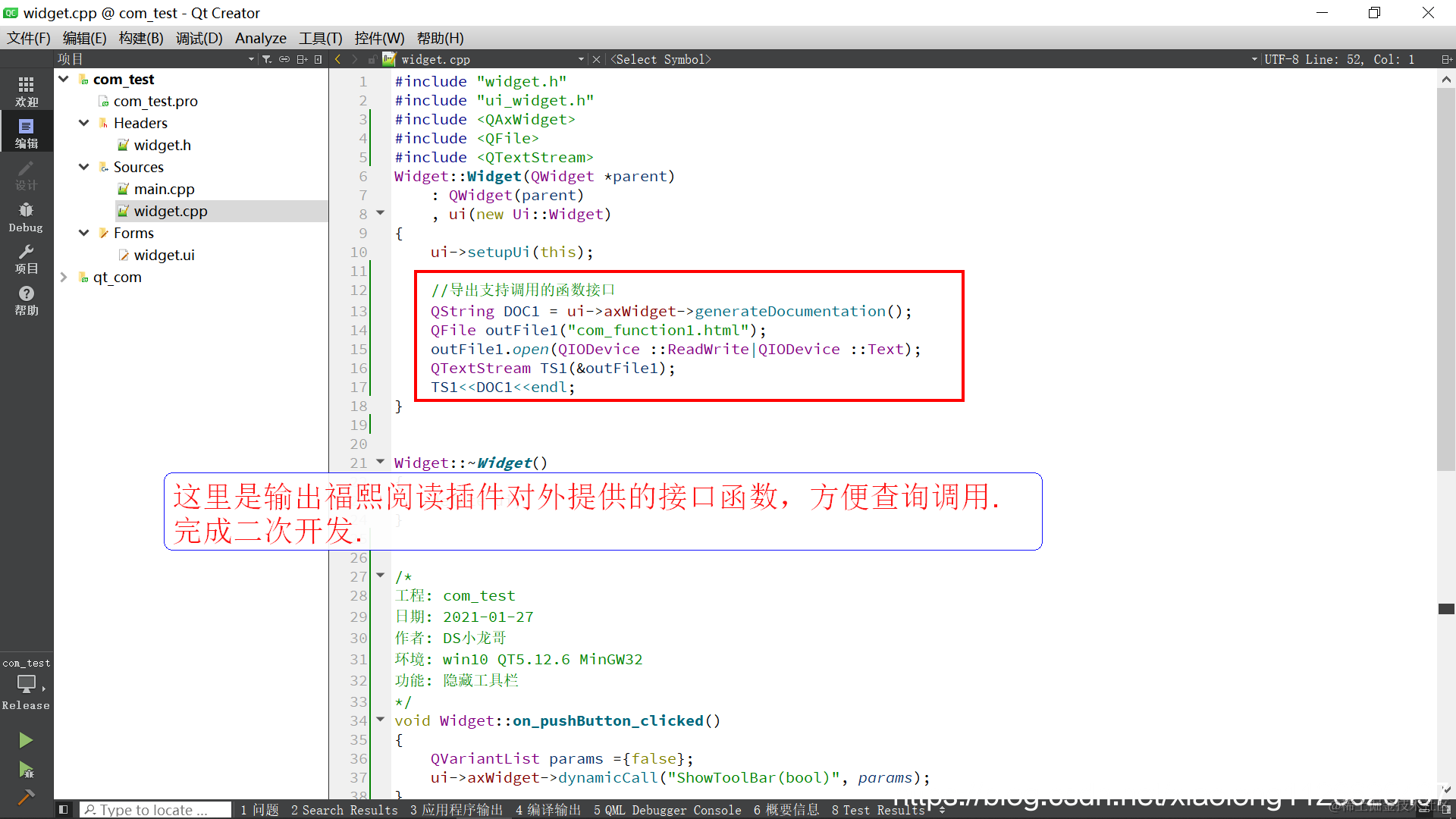Click the Type to locate field
This screenshot has width=1456, height=819.
click(155, 810)
